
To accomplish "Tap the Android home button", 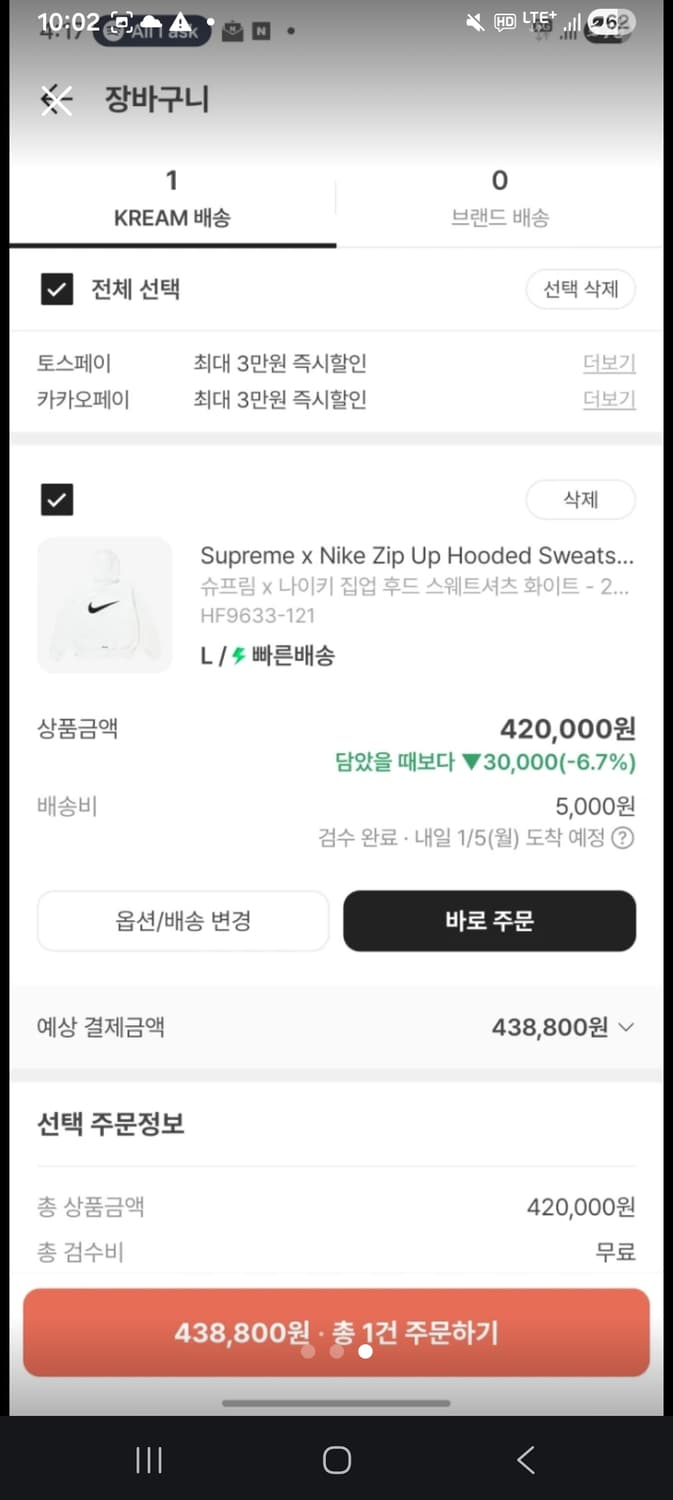I will click(336, 1460).
